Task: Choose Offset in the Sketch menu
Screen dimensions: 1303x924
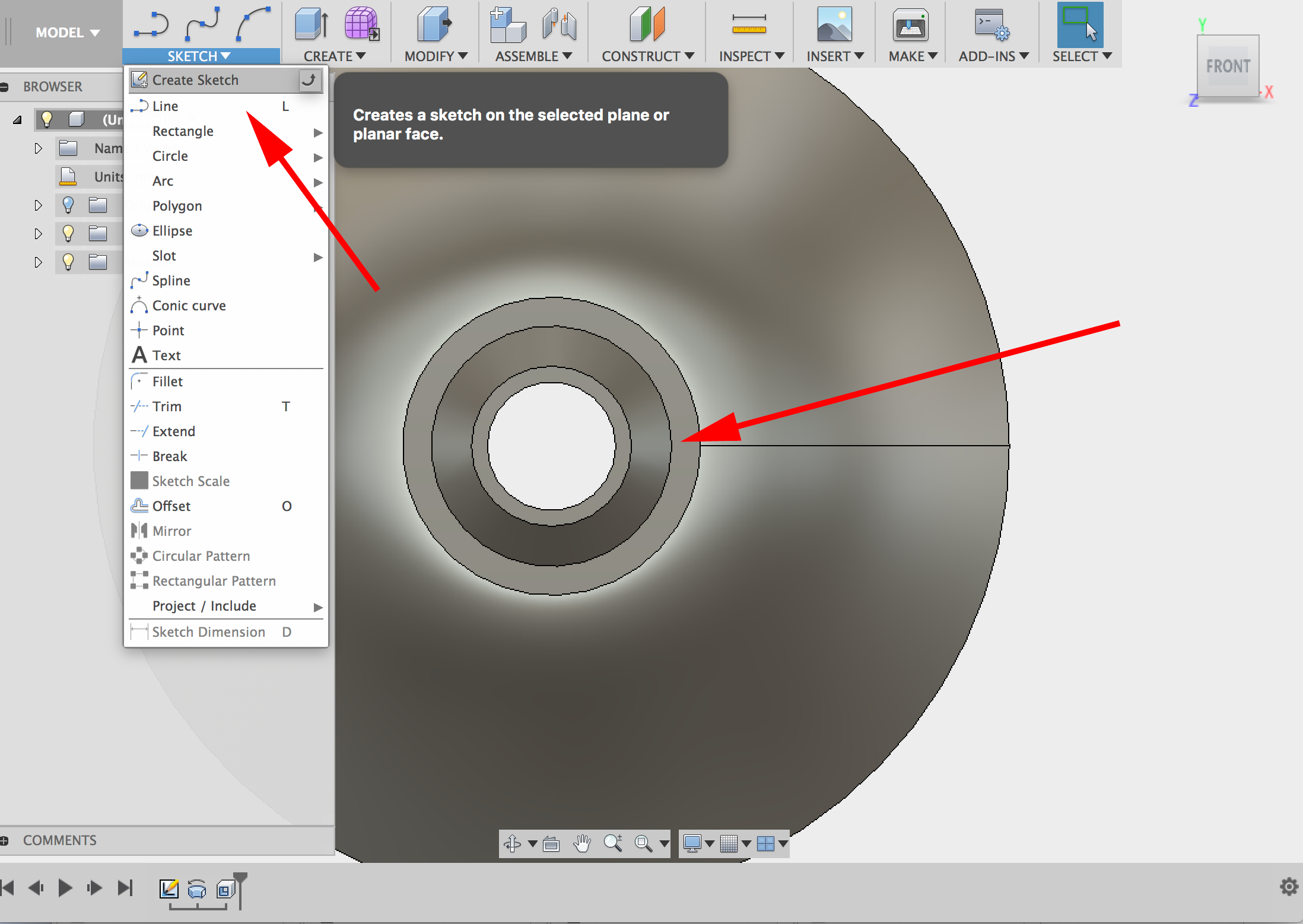Action: pyautogui.click(x=226, y=506)
